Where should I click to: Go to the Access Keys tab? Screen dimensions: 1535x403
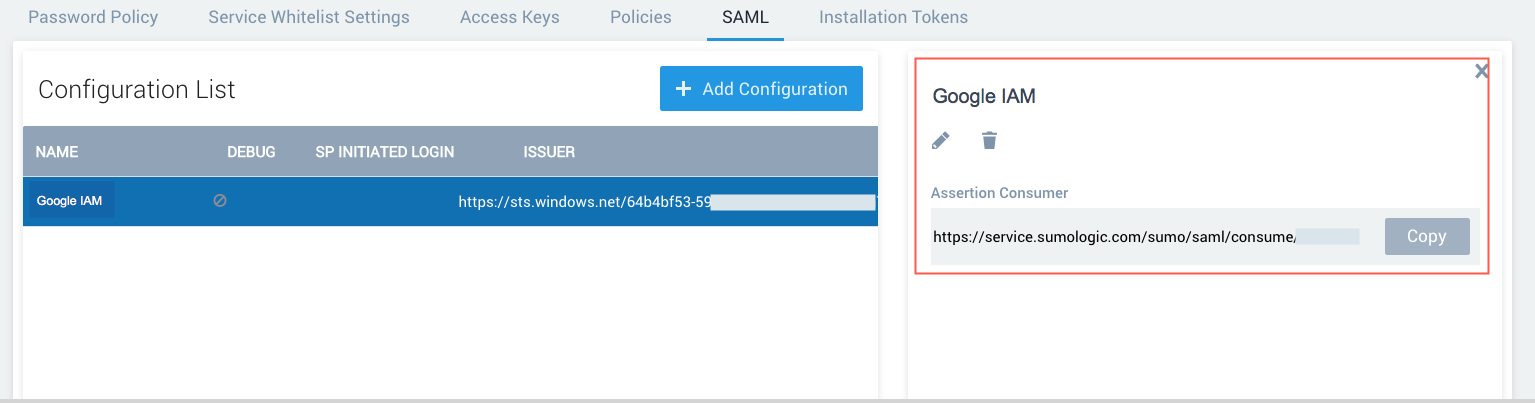pyautogui.click(x=509, y=17)
